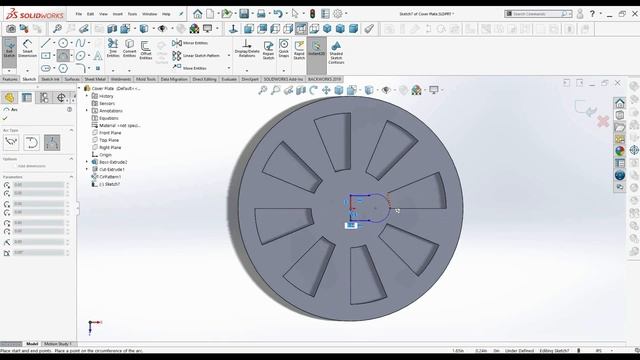
Task: Toggle the Rapid Sketch mode
Action: coord(299,50)
